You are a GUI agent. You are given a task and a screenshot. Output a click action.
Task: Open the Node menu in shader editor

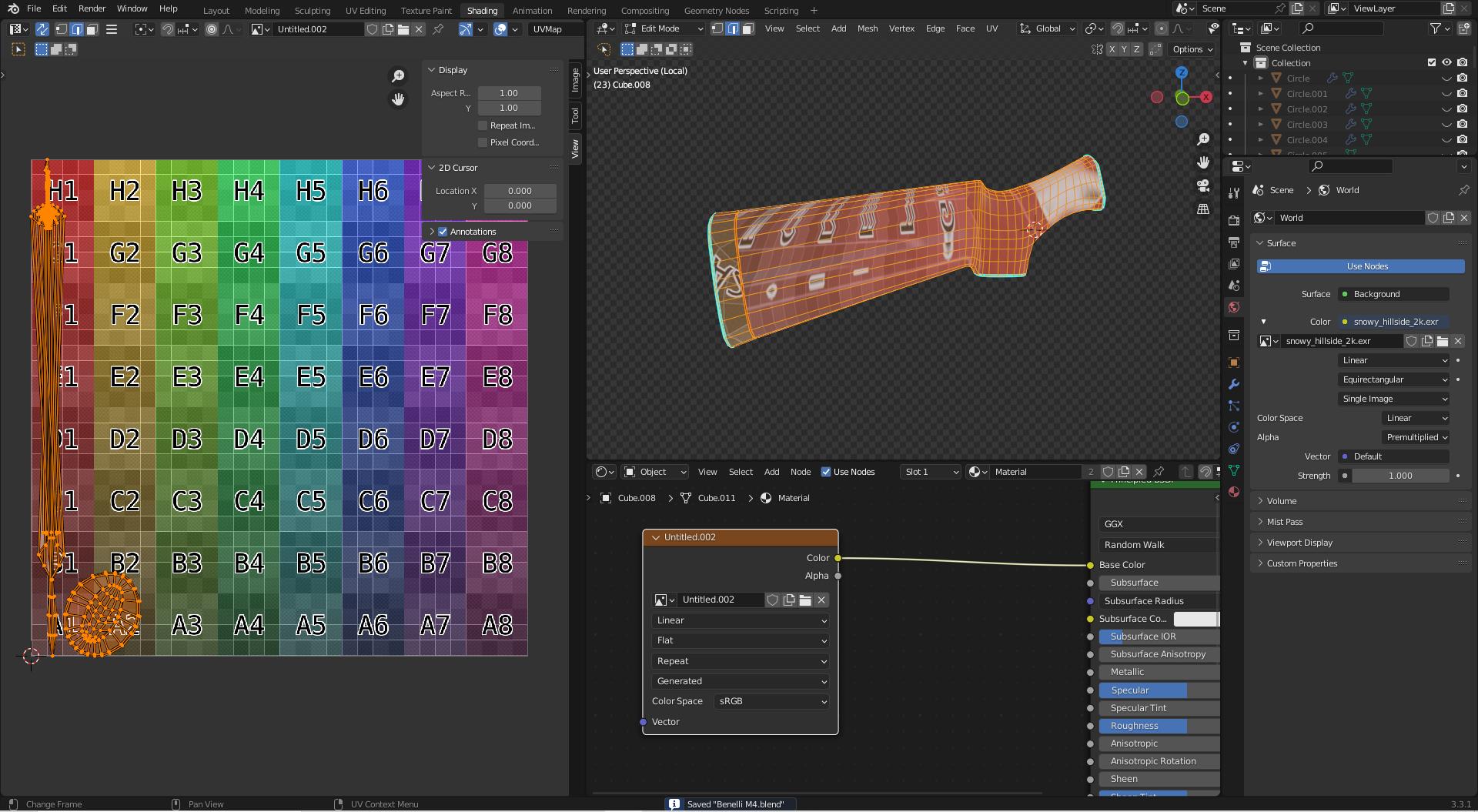801,472
